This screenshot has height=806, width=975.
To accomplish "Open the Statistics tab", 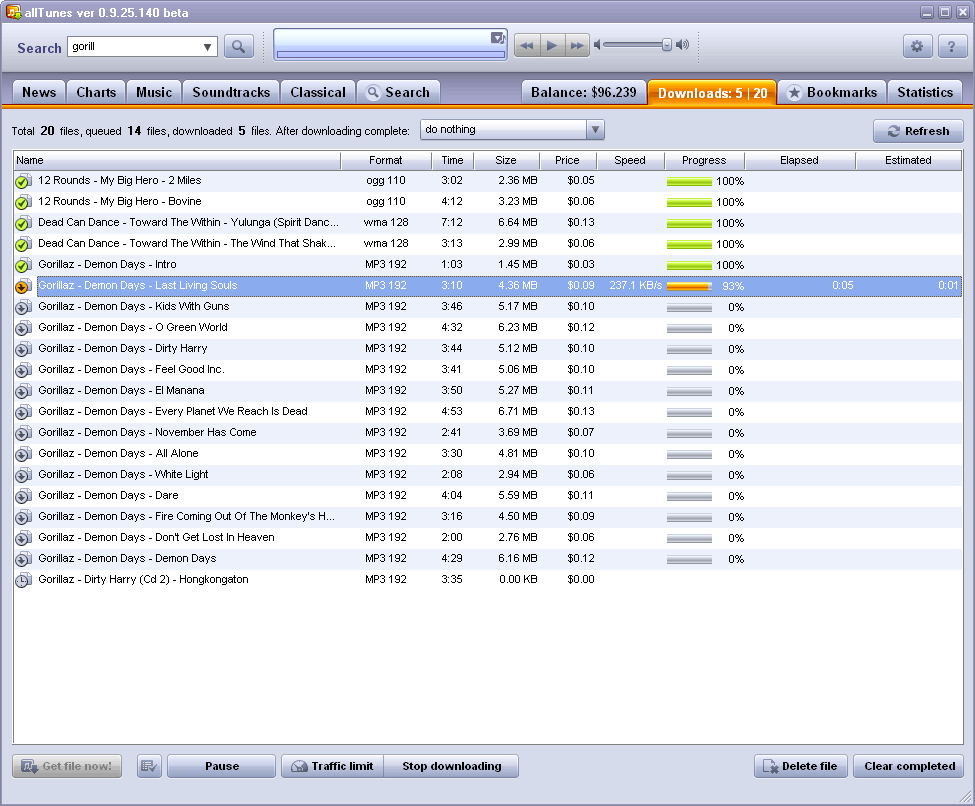I will click(925, 92).
